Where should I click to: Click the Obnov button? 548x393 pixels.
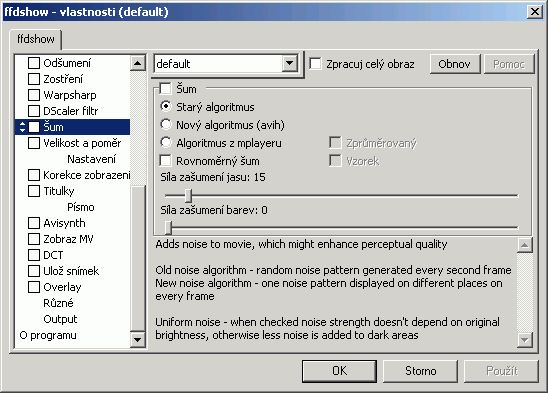[x=455, y=64]
